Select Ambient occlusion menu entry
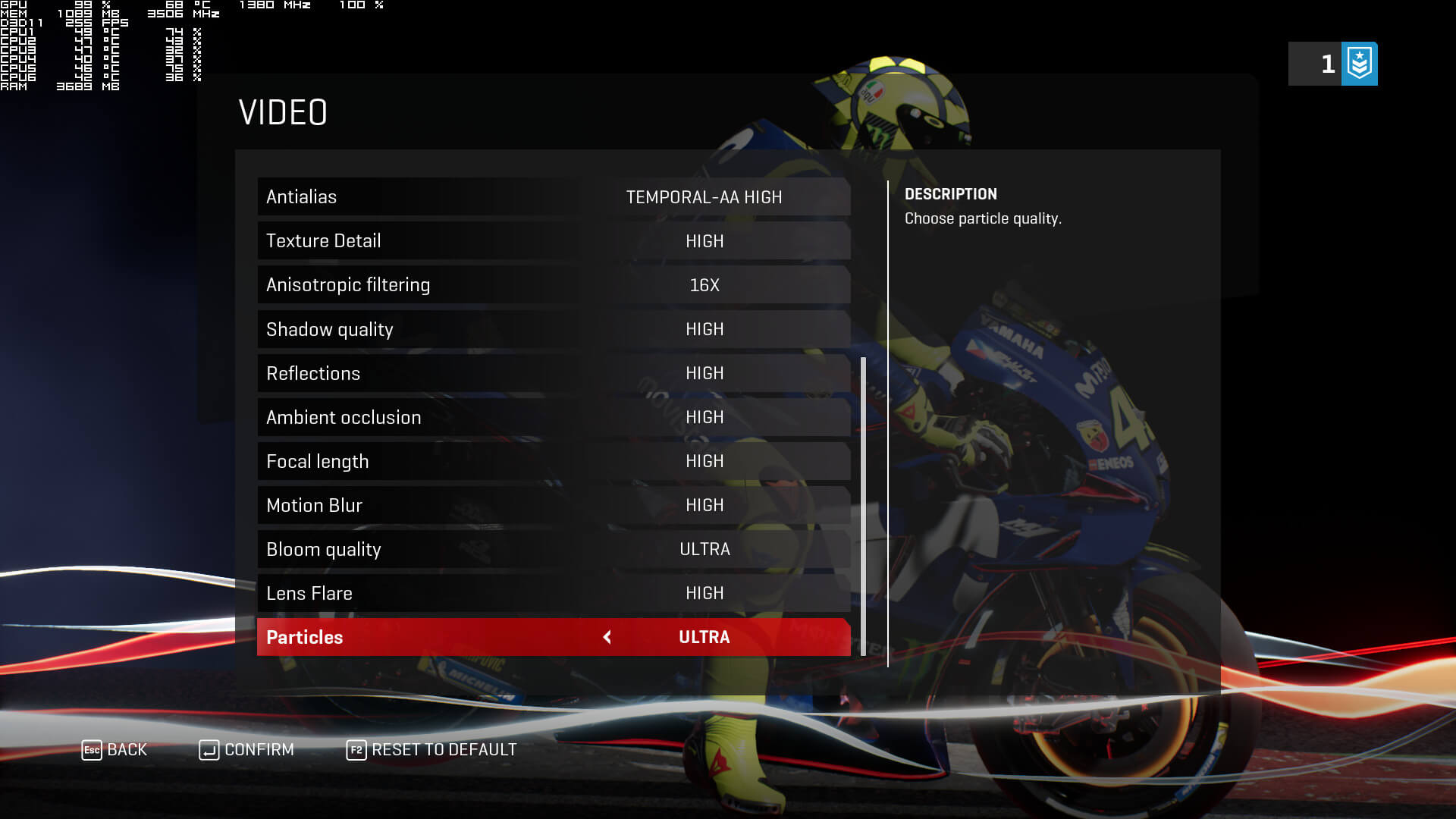Screen dimensions: 1456x819 [553, 417]
